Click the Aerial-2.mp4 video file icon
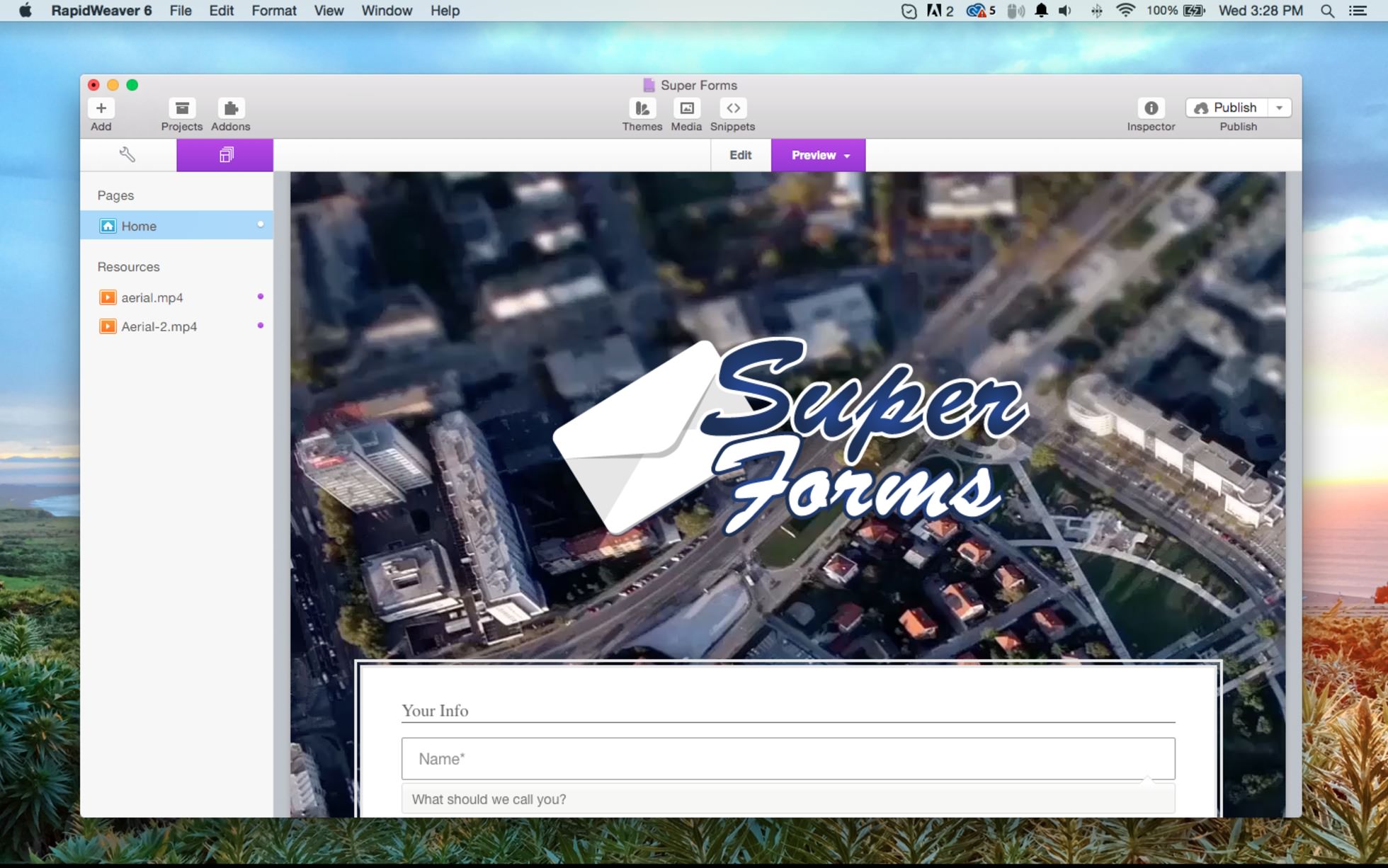1388x868 pixels. (x=108, y=326)
